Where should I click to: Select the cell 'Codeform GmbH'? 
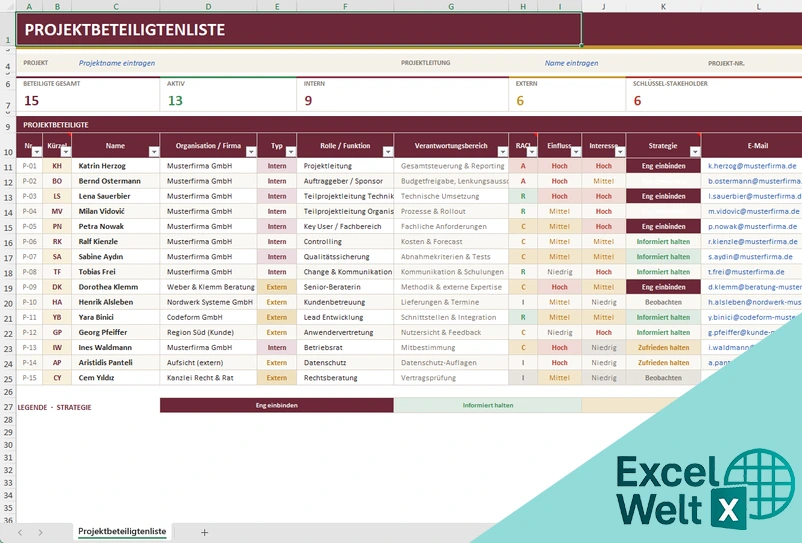pyautogui.click(x=209, y=318)
